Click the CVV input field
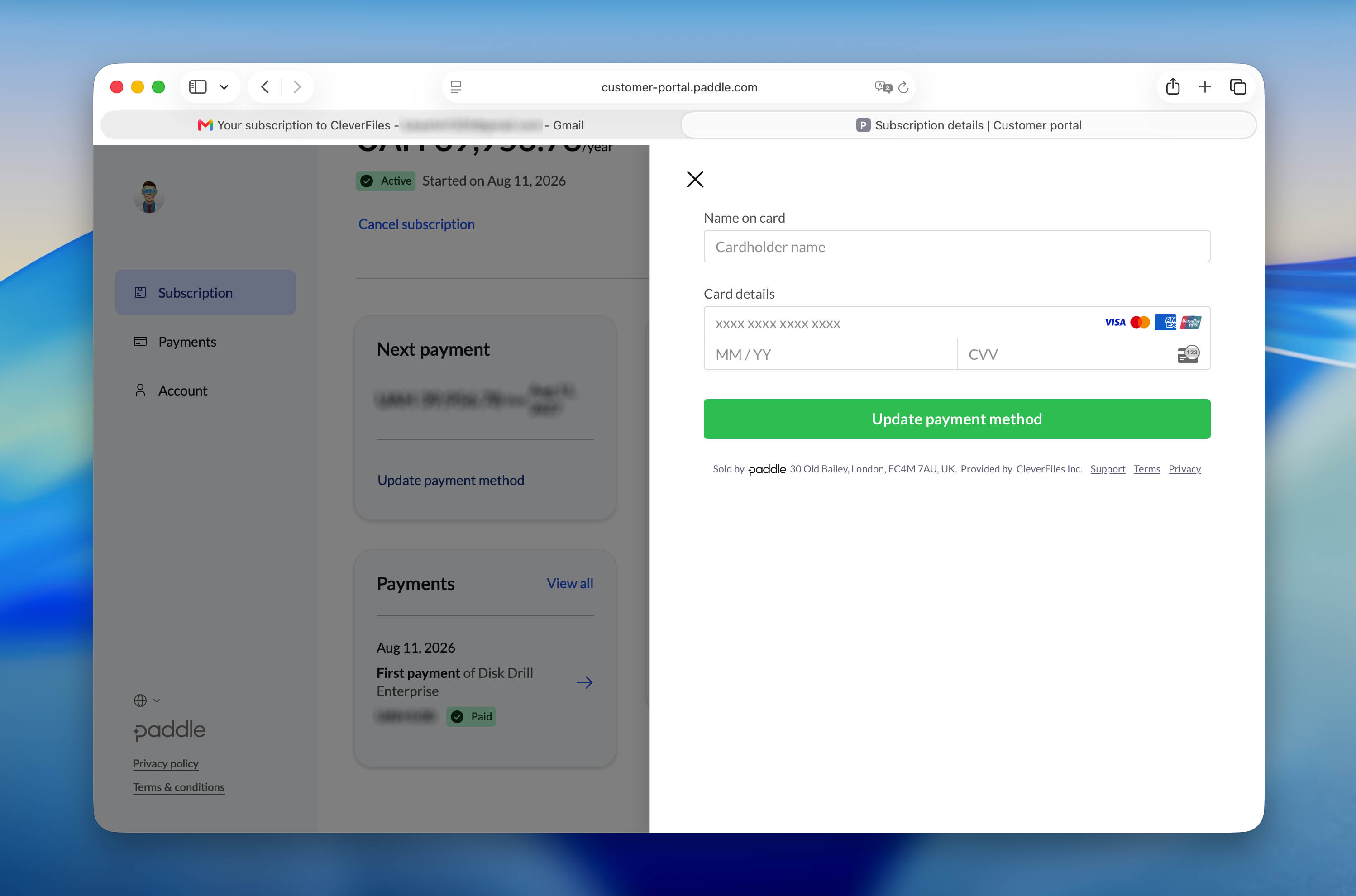Viewport: 1356px width, 896px height. coord(1084,354)
